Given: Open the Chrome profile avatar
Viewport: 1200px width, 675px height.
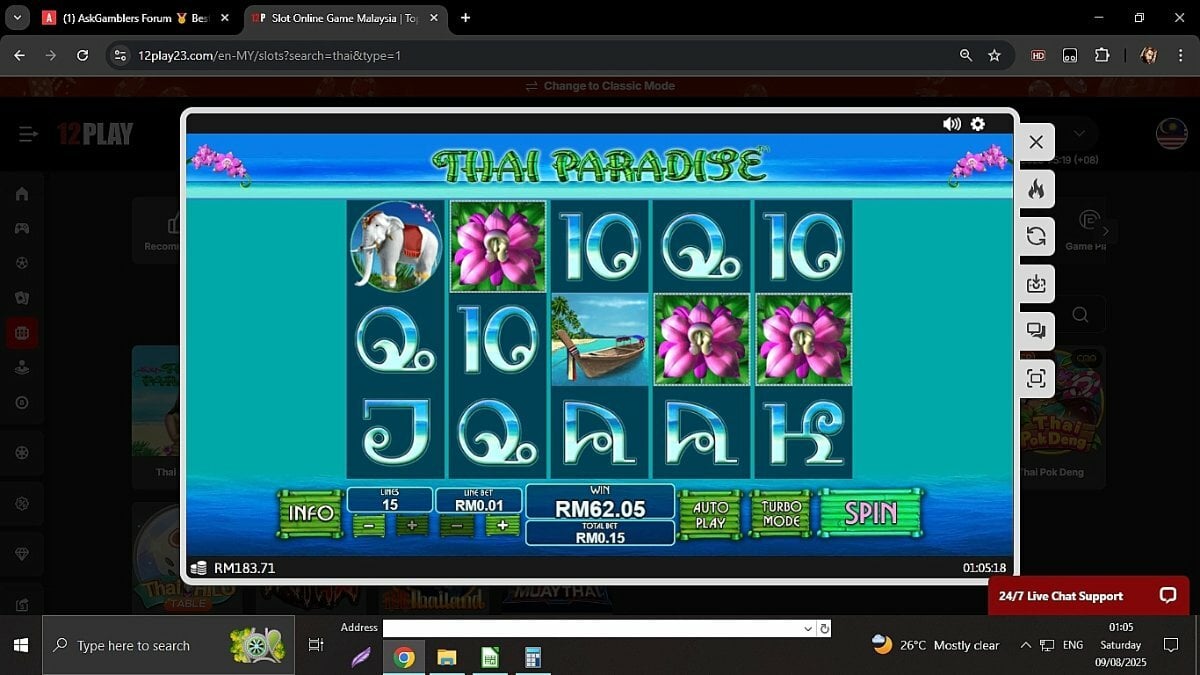Looking at the screenshot, I should (1148, 56).
